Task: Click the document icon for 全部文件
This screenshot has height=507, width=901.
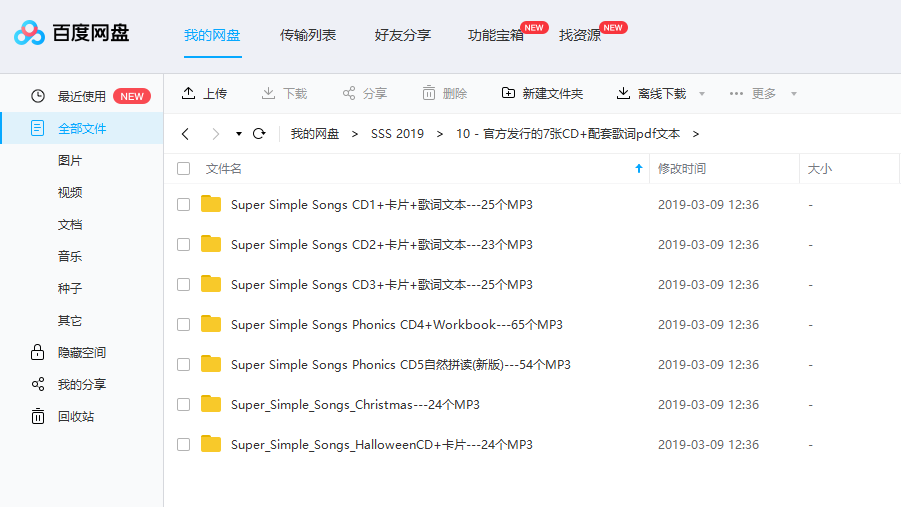Action: pyautogui.click(x=37, y=128)
